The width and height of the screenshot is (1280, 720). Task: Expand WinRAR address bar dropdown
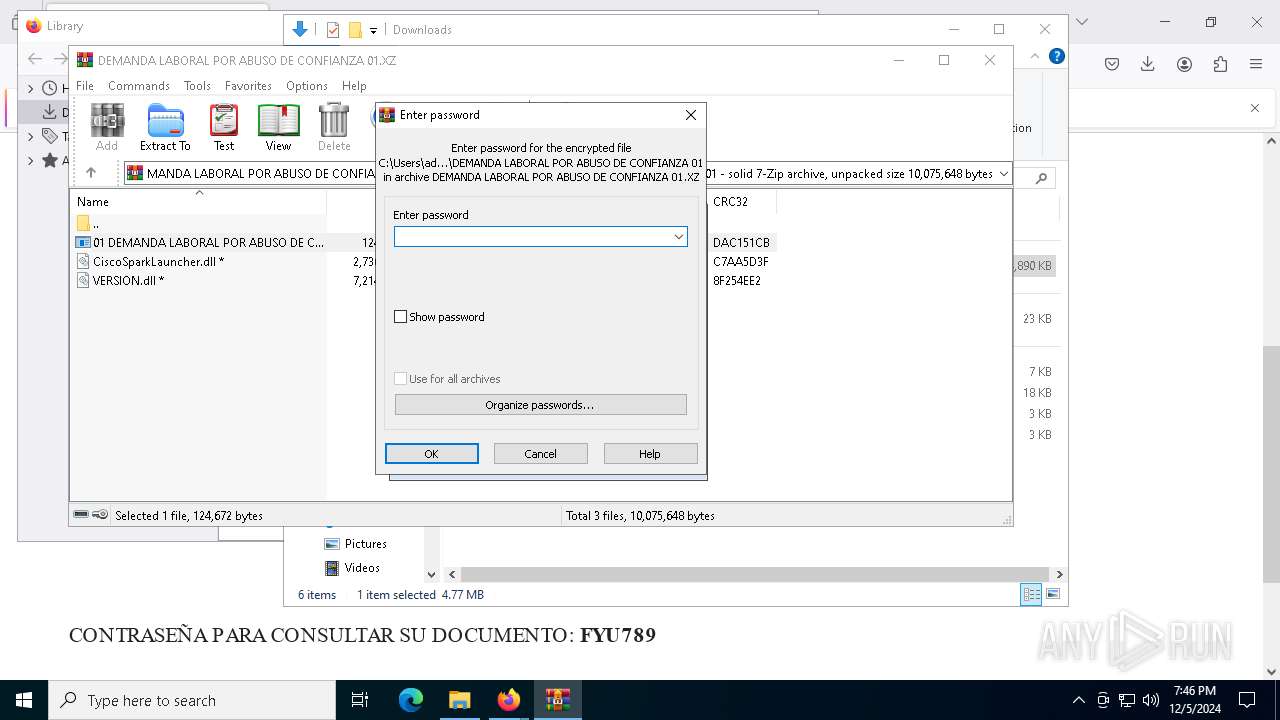point(1004,174)
